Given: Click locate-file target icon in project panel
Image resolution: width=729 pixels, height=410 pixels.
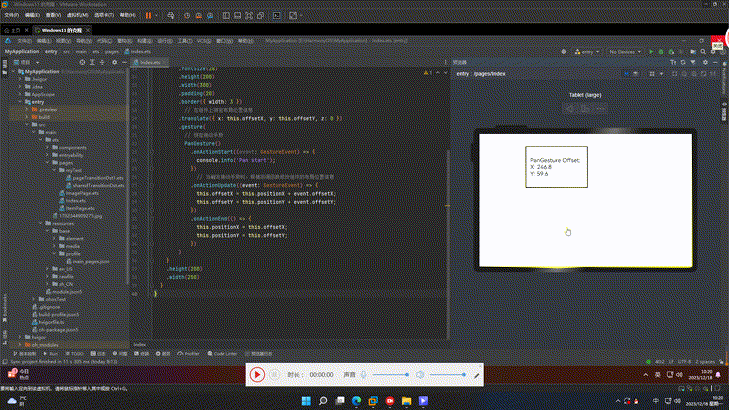Looking at the screenshot, I should click(82, 62).
